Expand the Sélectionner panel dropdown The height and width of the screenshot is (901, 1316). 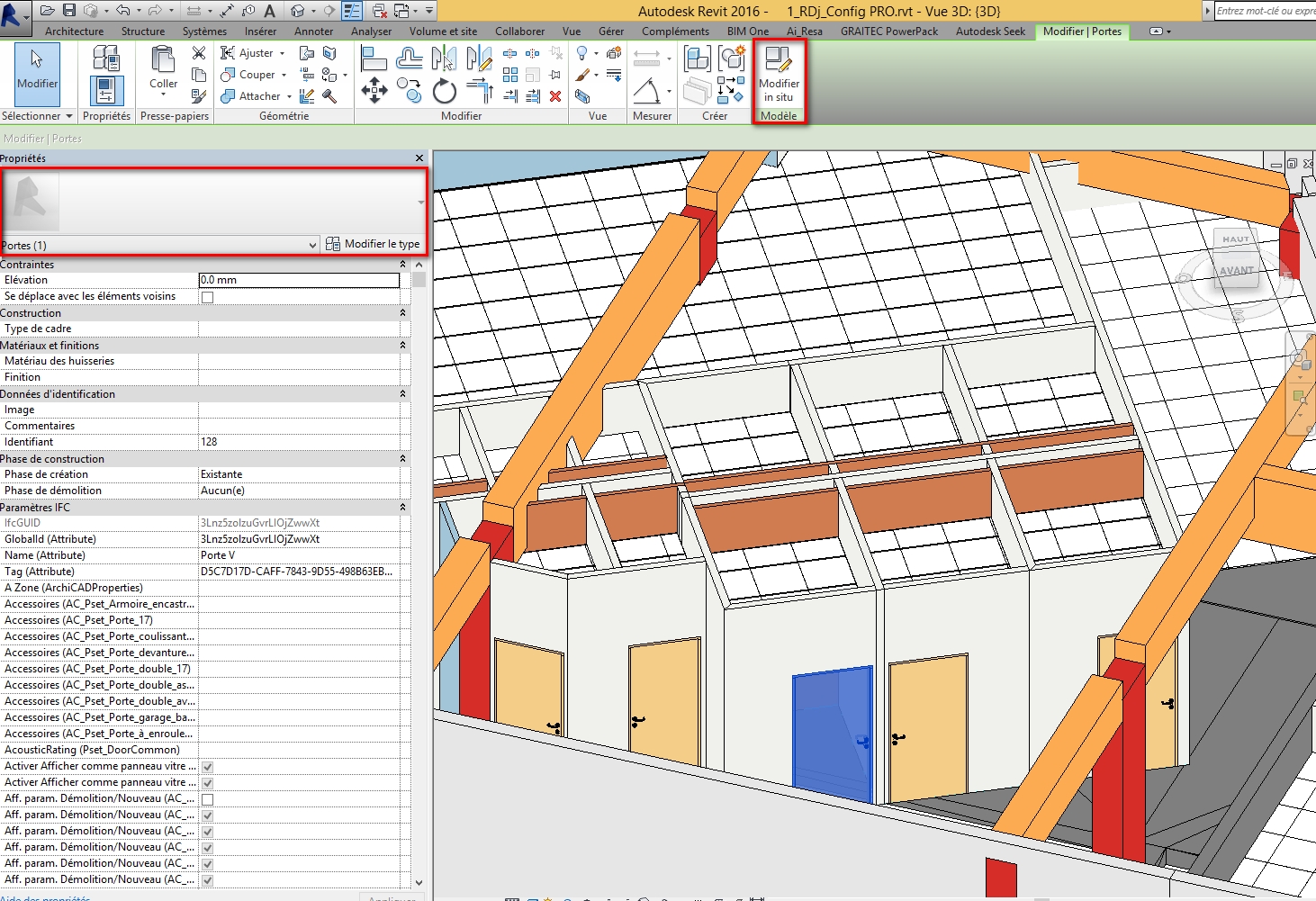coord(69,116)
